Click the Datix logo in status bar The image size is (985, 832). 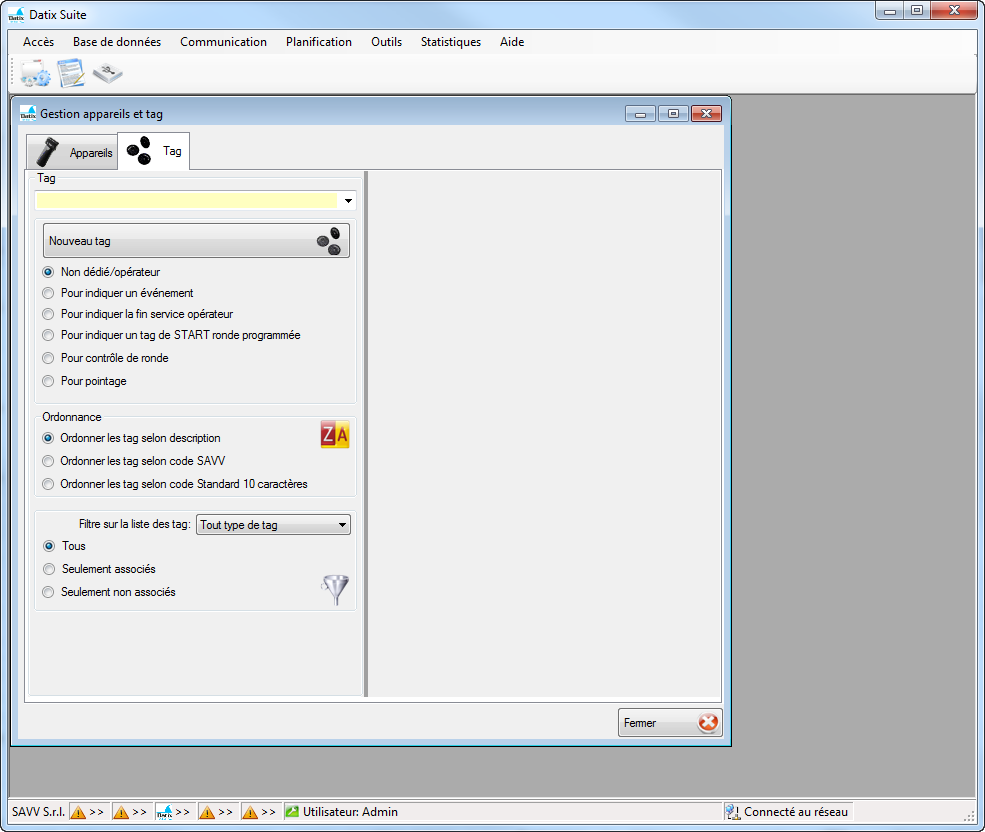pos(165,812)
